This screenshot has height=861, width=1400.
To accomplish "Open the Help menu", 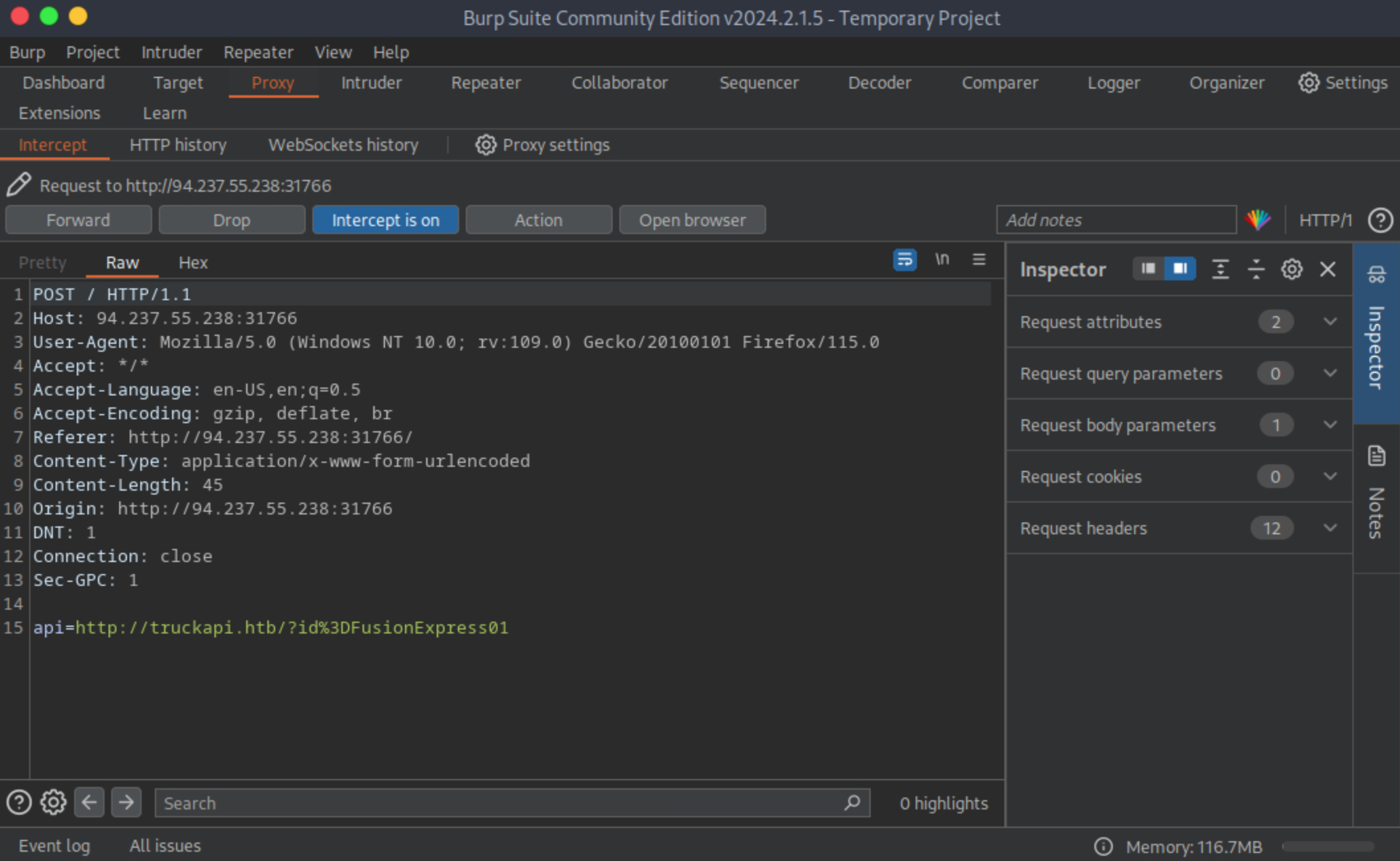I will point(391,52).
